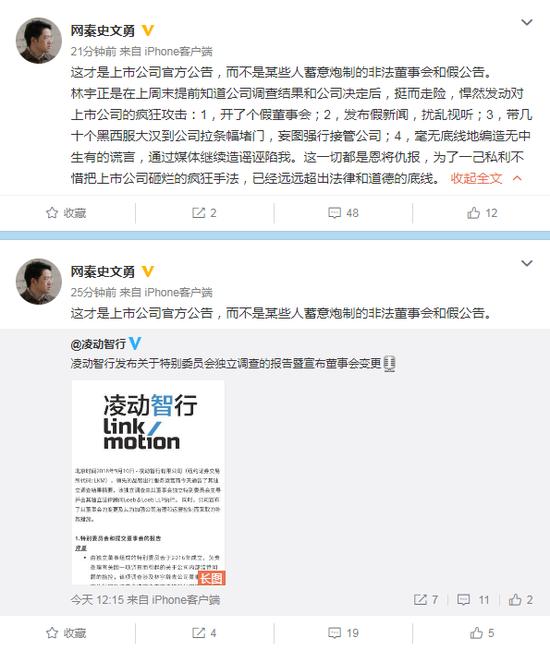
Task: Open the second post's dropdown chevron menu
Action: [526, 263]
